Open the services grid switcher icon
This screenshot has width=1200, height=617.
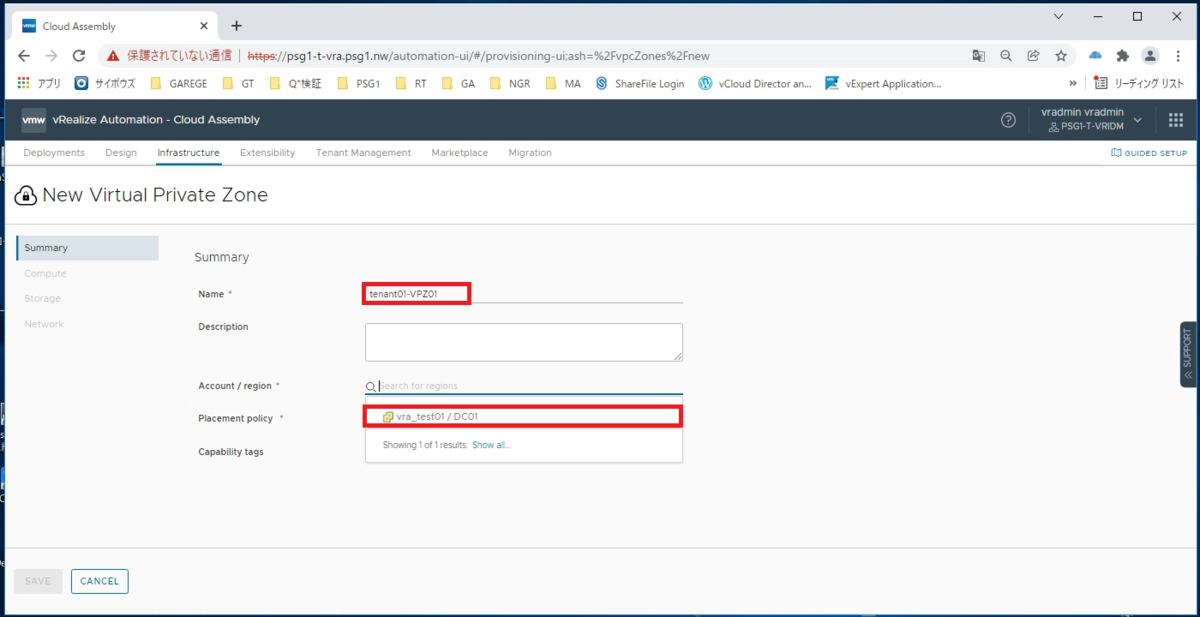coord(1176,120)
